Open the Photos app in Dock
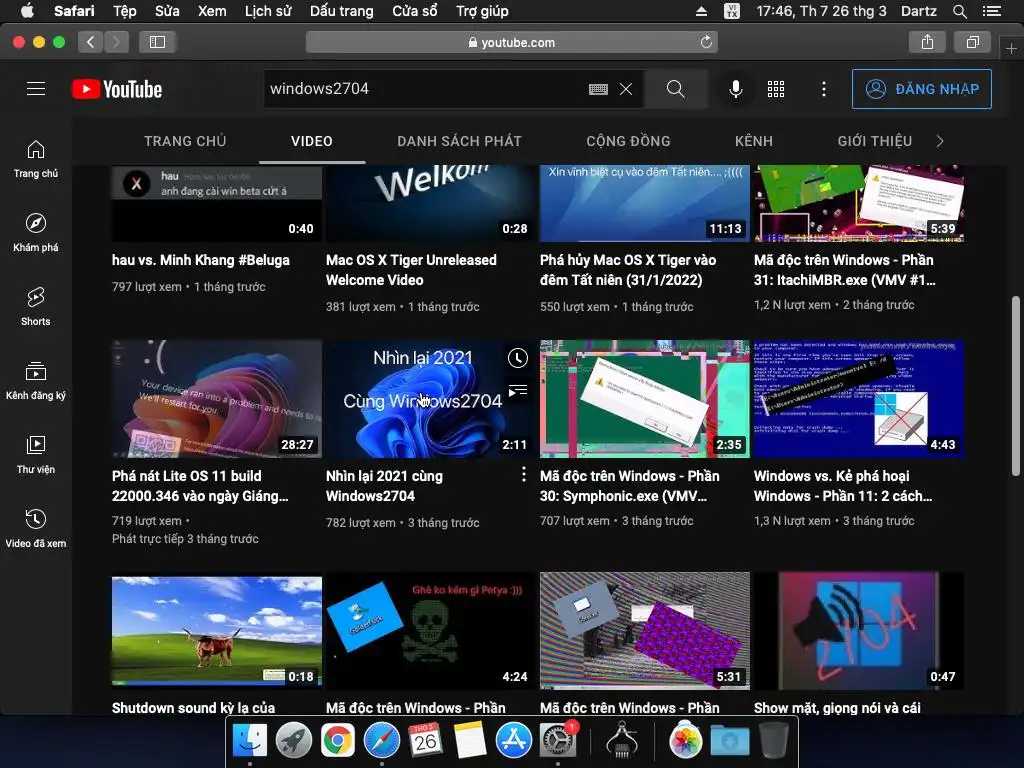 click(685, 741)
